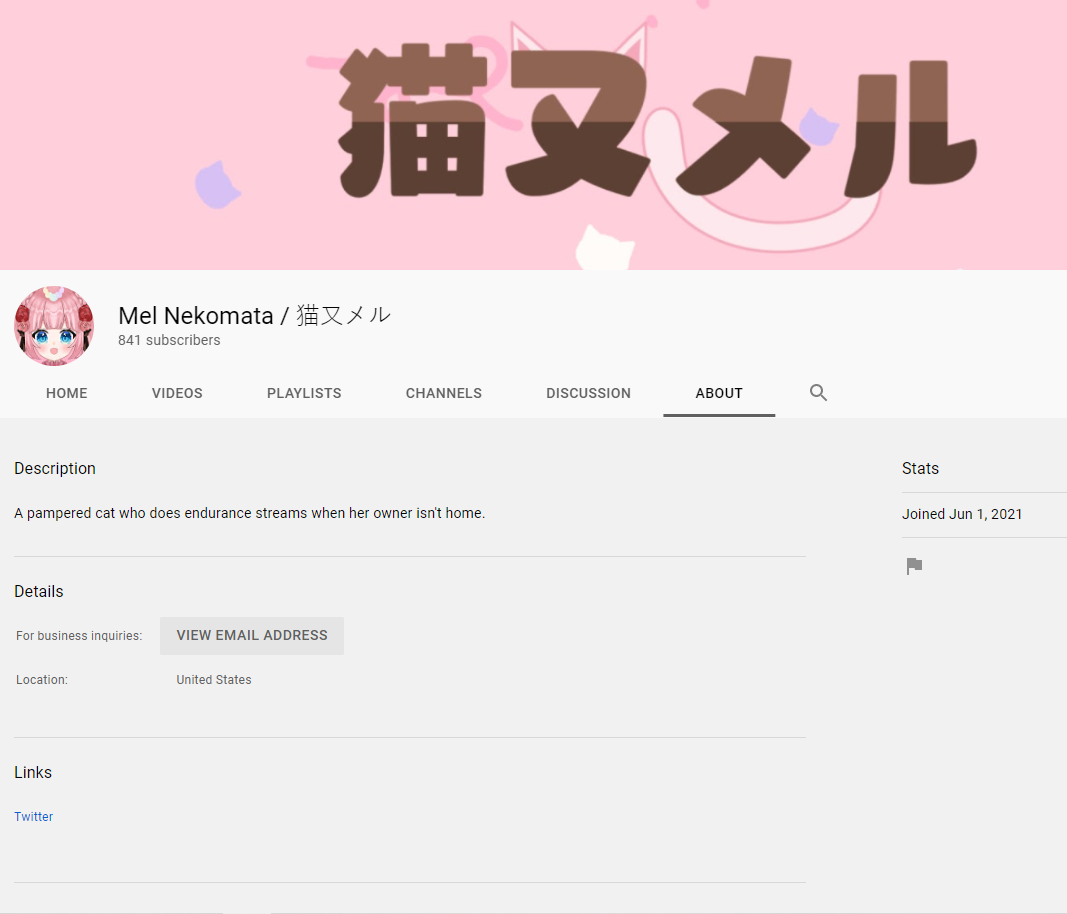1067x914 pixels.
Task: Click the 841 subscribers count
Action: [x=169, y=340]
